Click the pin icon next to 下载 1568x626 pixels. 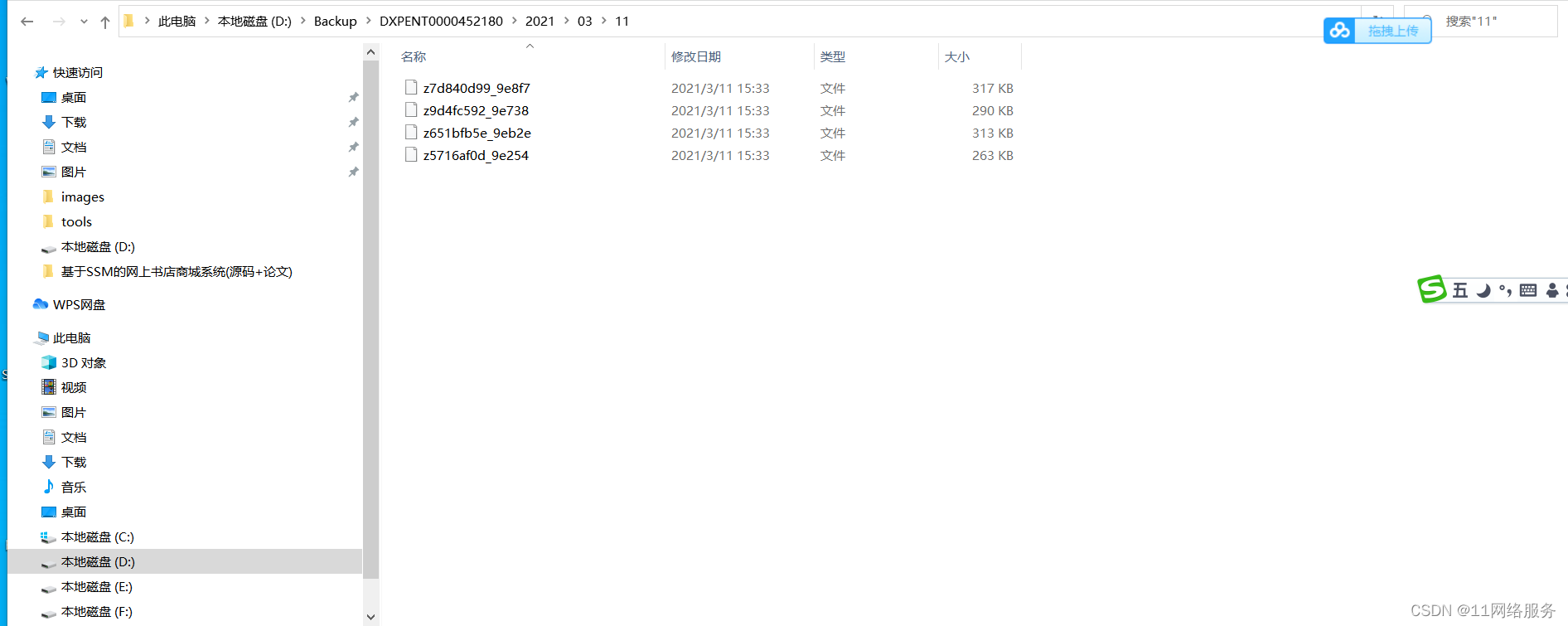(x=353, y=122)
